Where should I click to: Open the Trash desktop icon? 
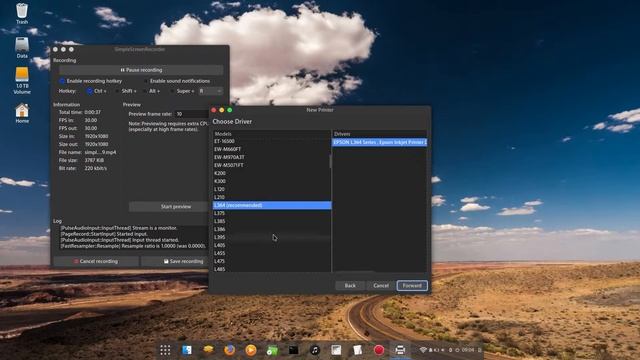coord(22,13)
